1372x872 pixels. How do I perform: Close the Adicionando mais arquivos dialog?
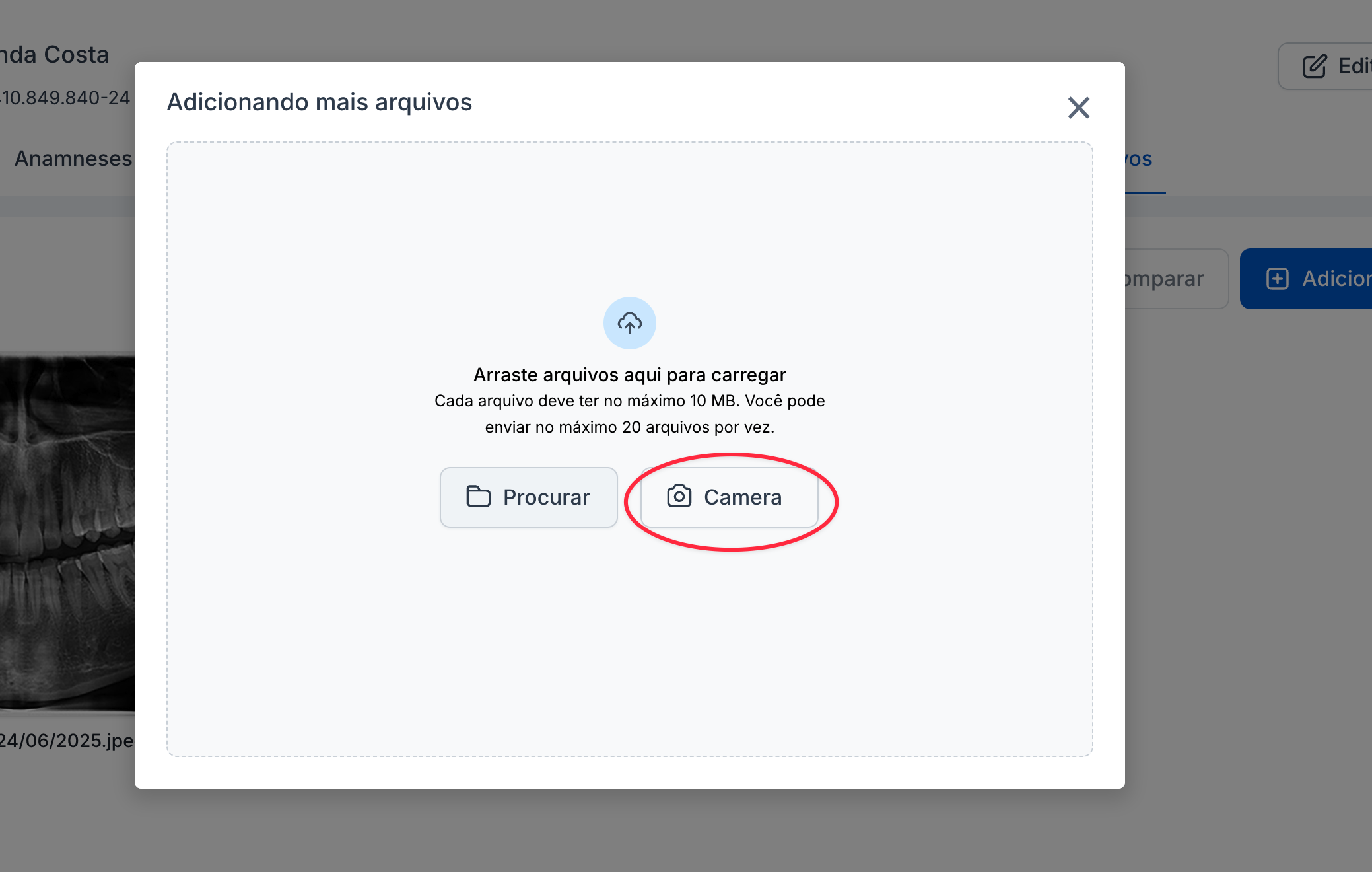pos(1078,108)
